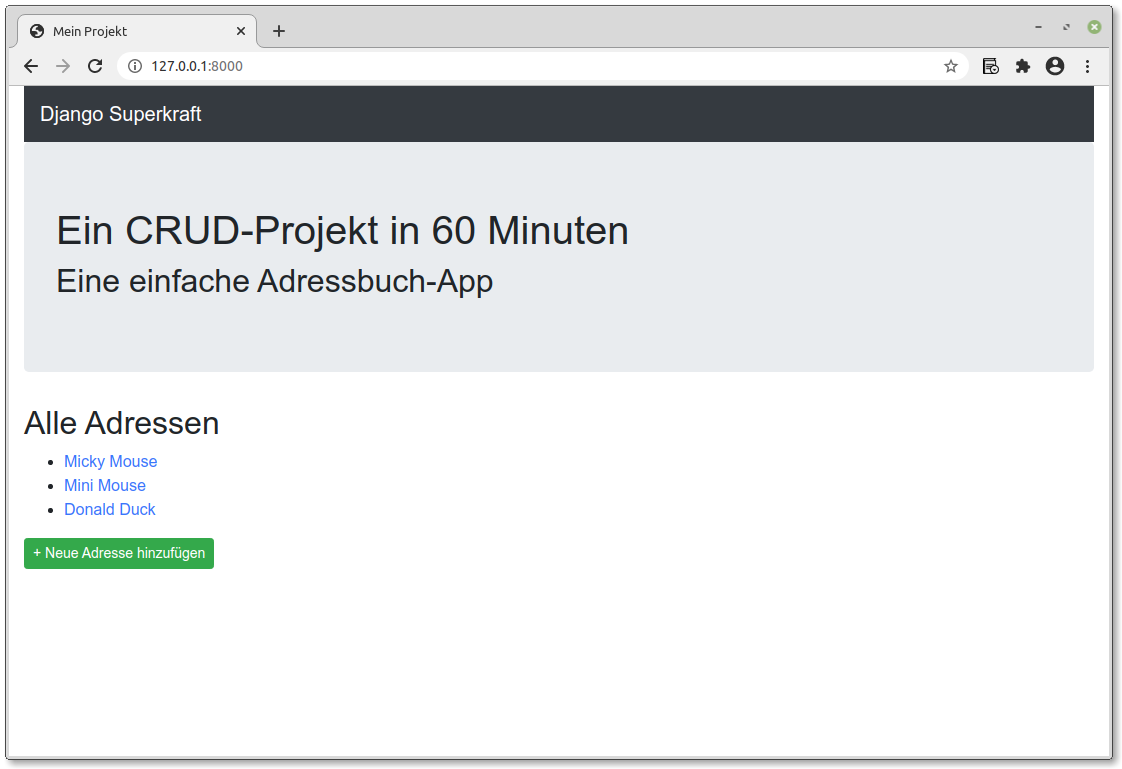This screenshot has height=769, width=1122.
Task: Click the forward navigation arrow
Action: tap(63, 67)
